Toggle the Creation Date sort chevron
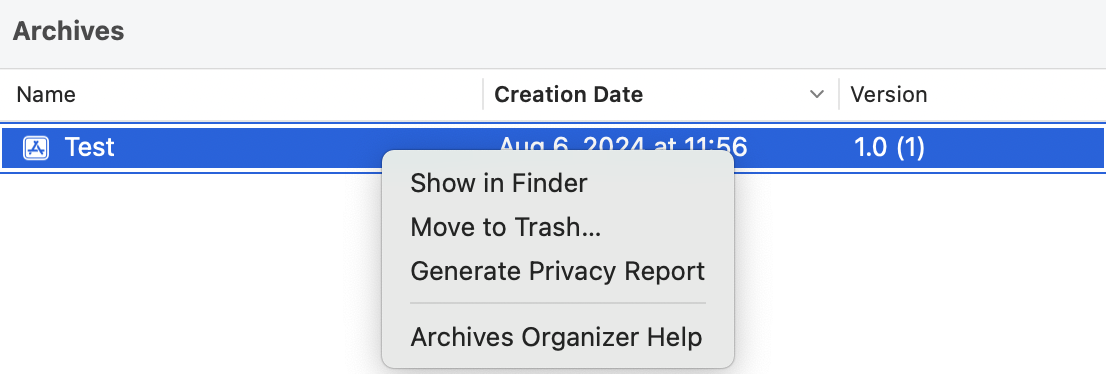1106x374 pixels. point(817,95)
